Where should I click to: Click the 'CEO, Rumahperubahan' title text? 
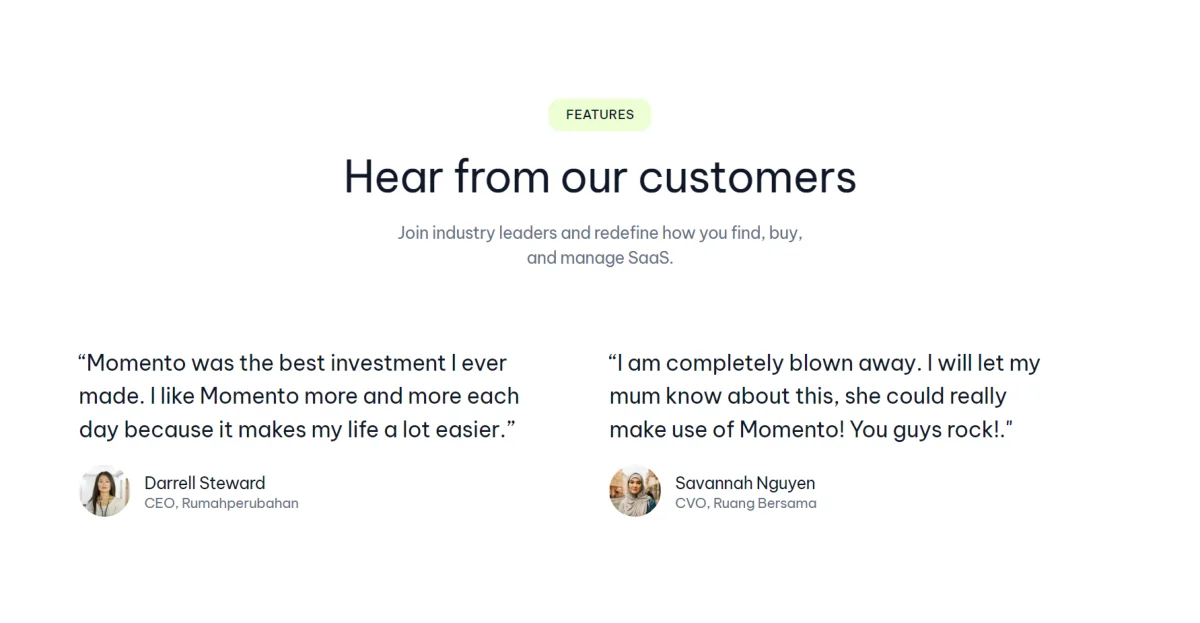coord(221,503)
